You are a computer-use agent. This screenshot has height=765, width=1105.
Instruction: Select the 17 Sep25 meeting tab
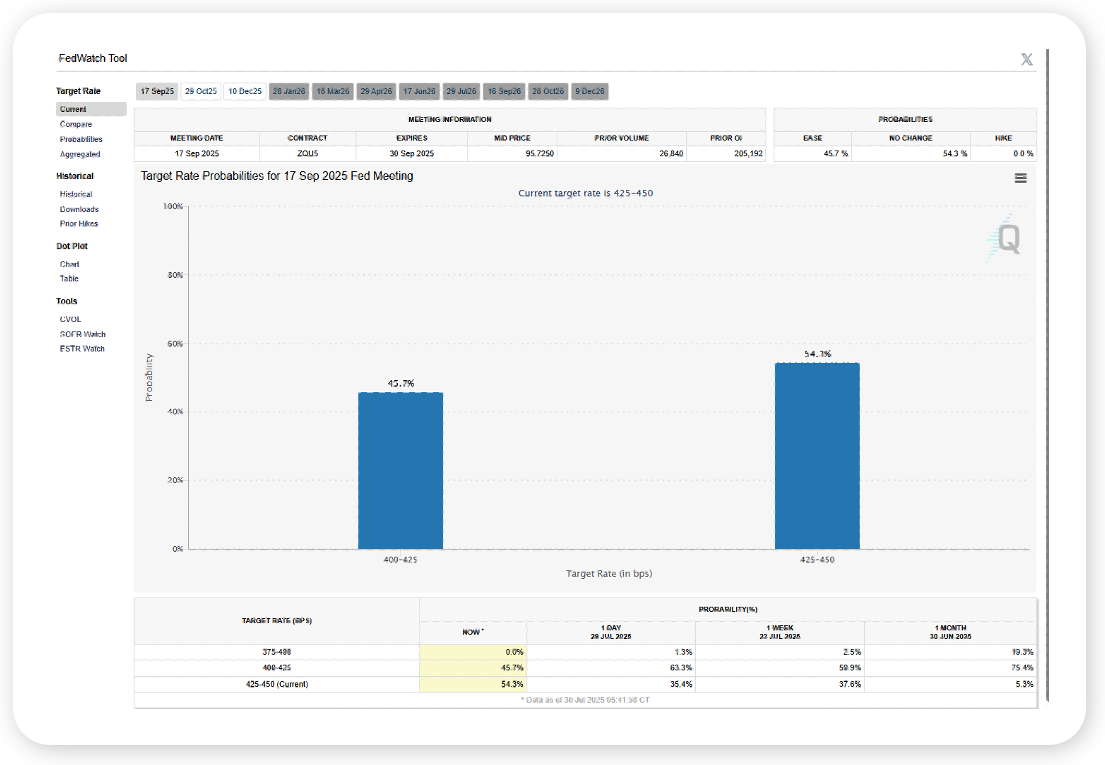(x=157, y=92)
